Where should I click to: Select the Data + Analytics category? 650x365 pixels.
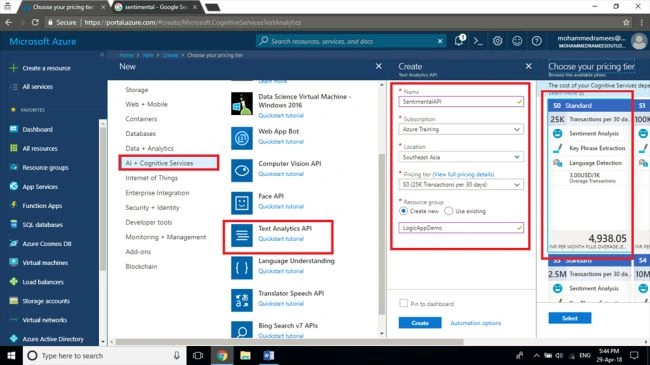click(149, 148)
